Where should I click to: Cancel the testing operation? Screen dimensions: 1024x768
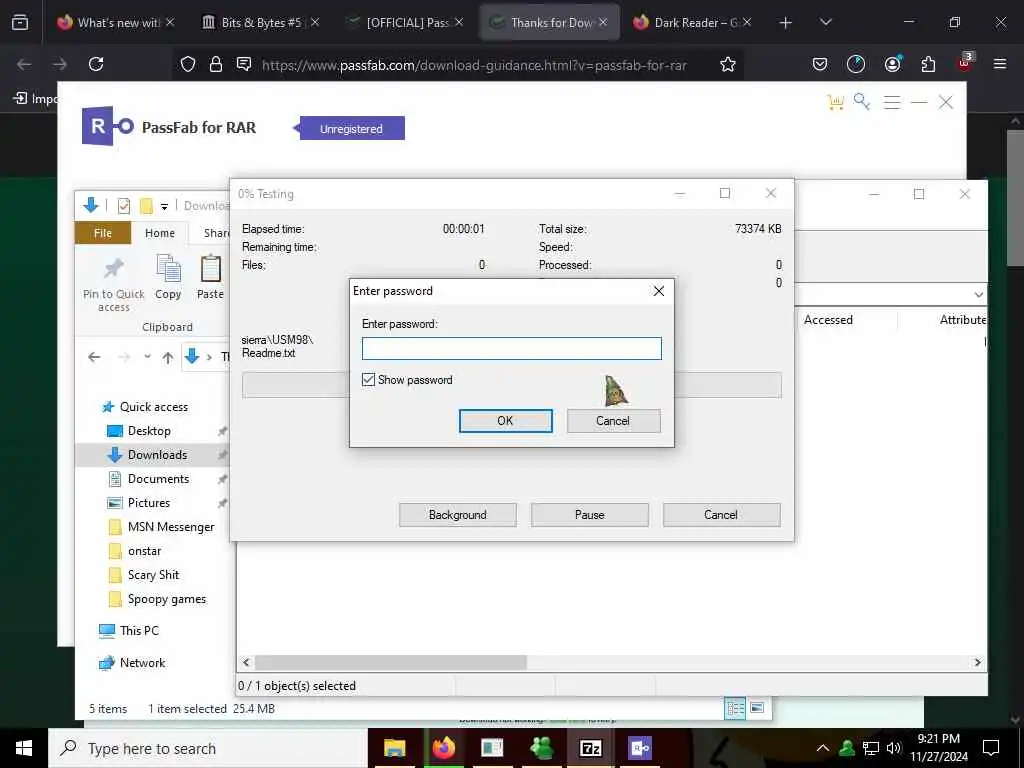pos(721,515)
